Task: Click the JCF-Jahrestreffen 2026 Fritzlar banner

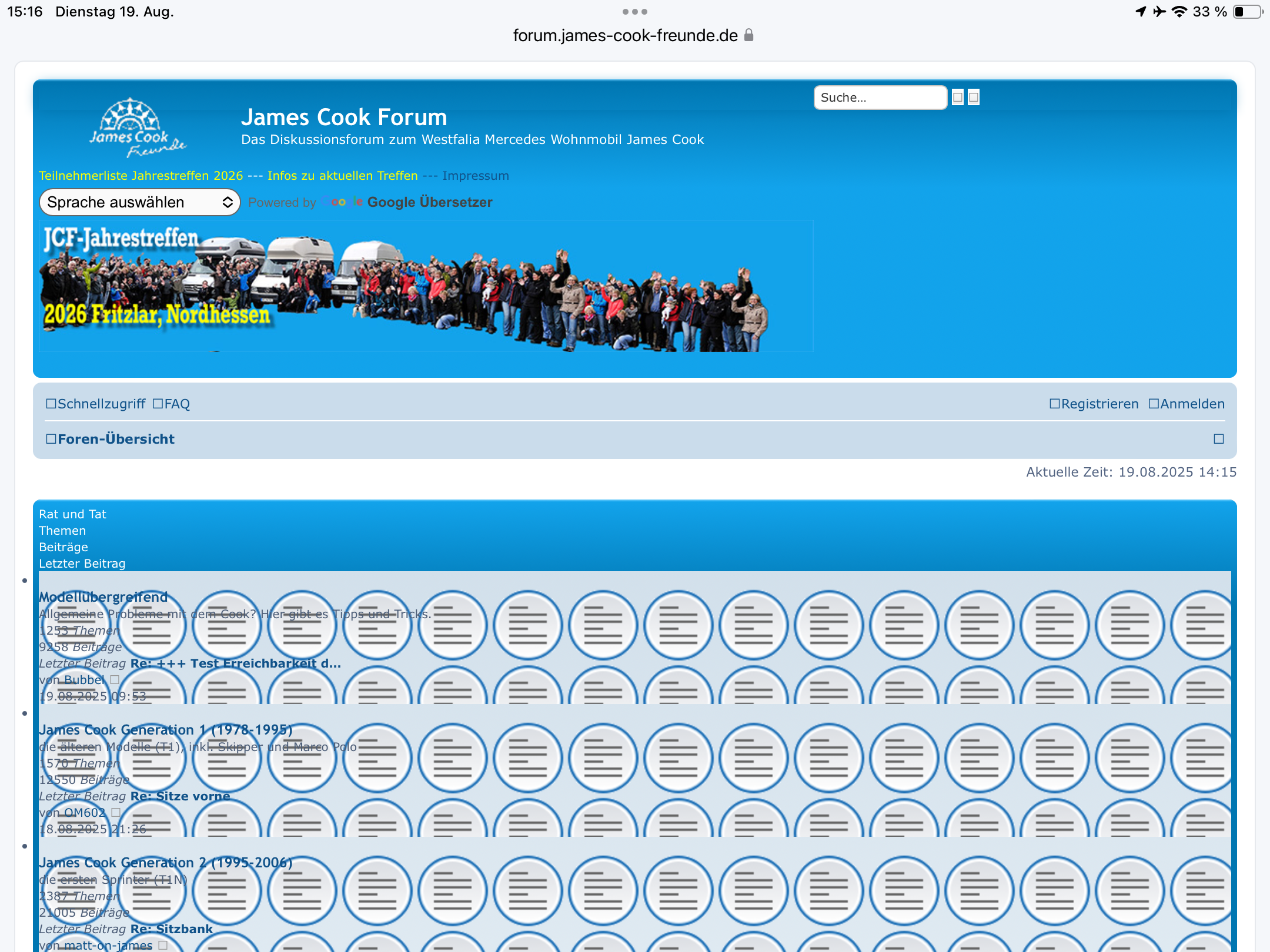Action: (x=426, y=286)
